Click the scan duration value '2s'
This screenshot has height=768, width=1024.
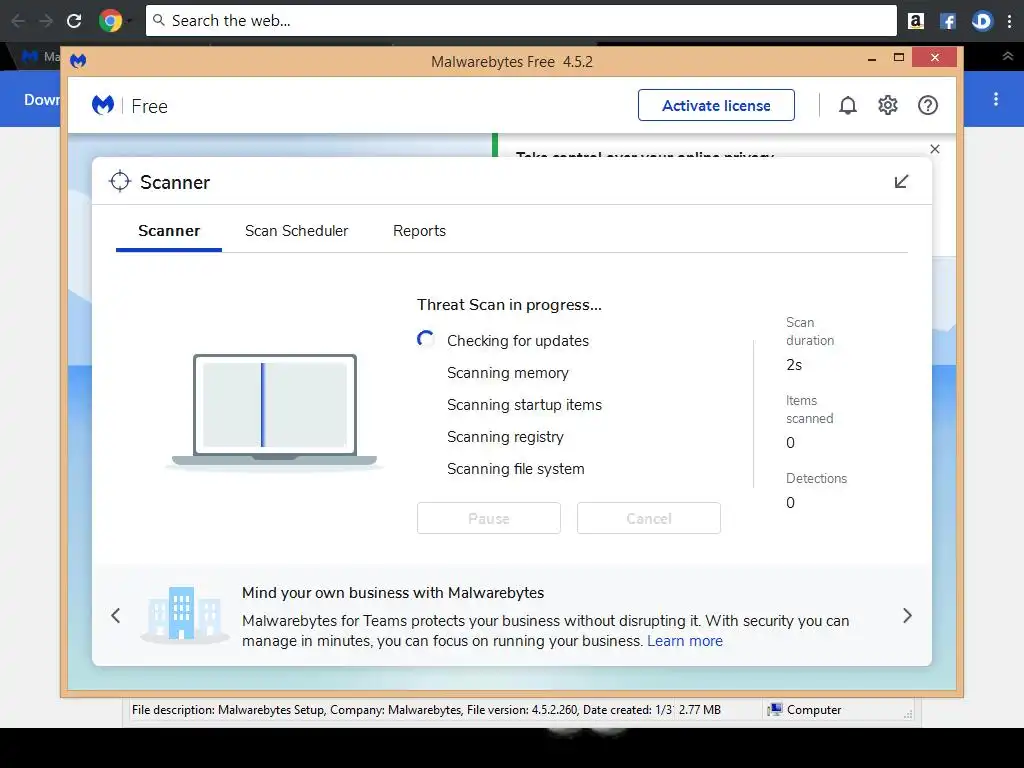click(794, 364)
